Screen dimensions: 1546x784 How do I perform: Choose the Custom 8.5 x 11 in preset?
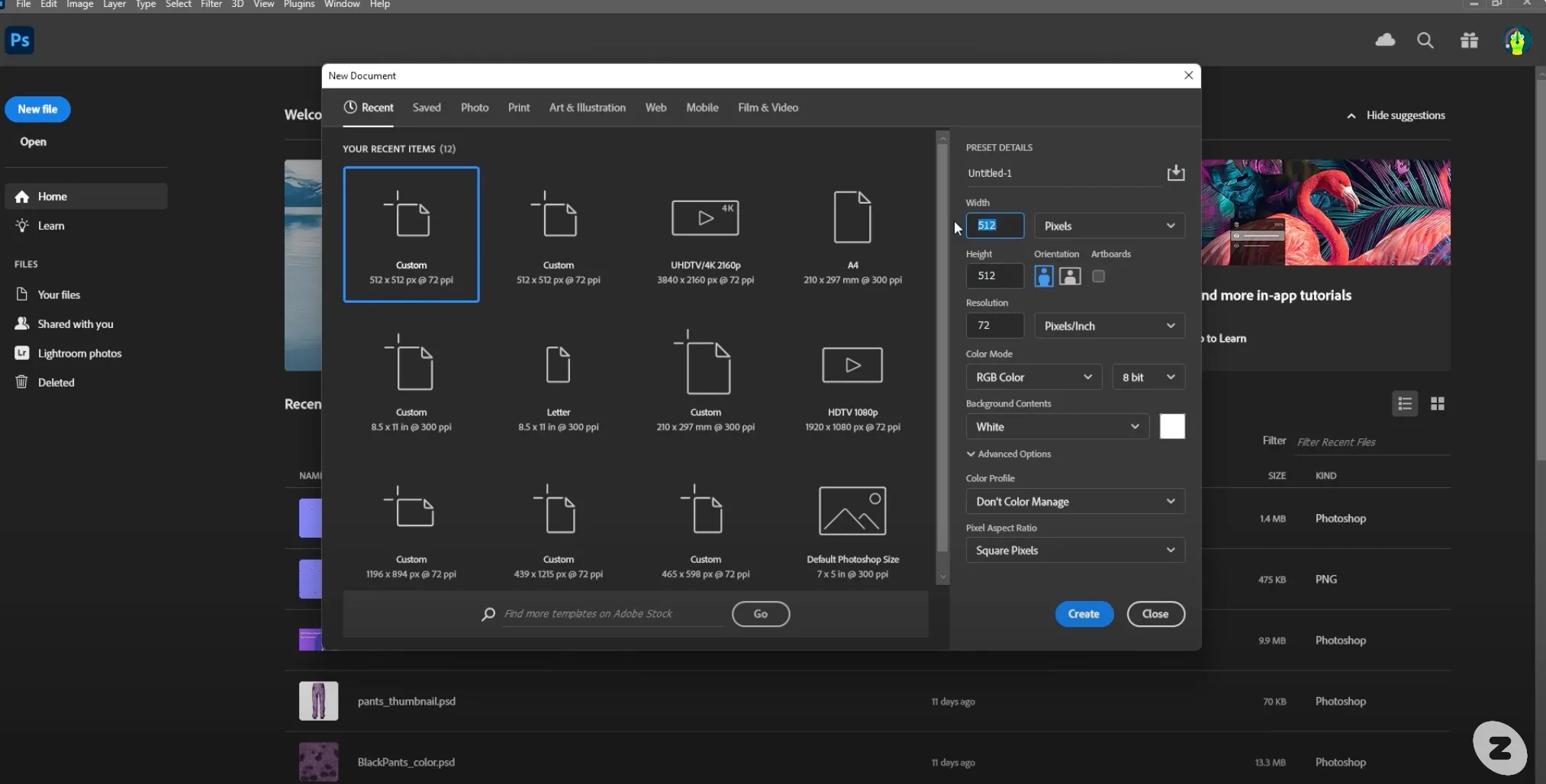pos(411,381)
